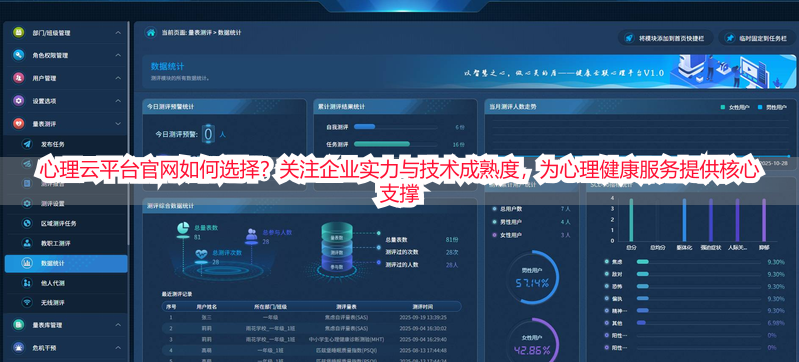799x362 pixels.
Task: Click 测评时间 column header
Action: coord(423,307)
